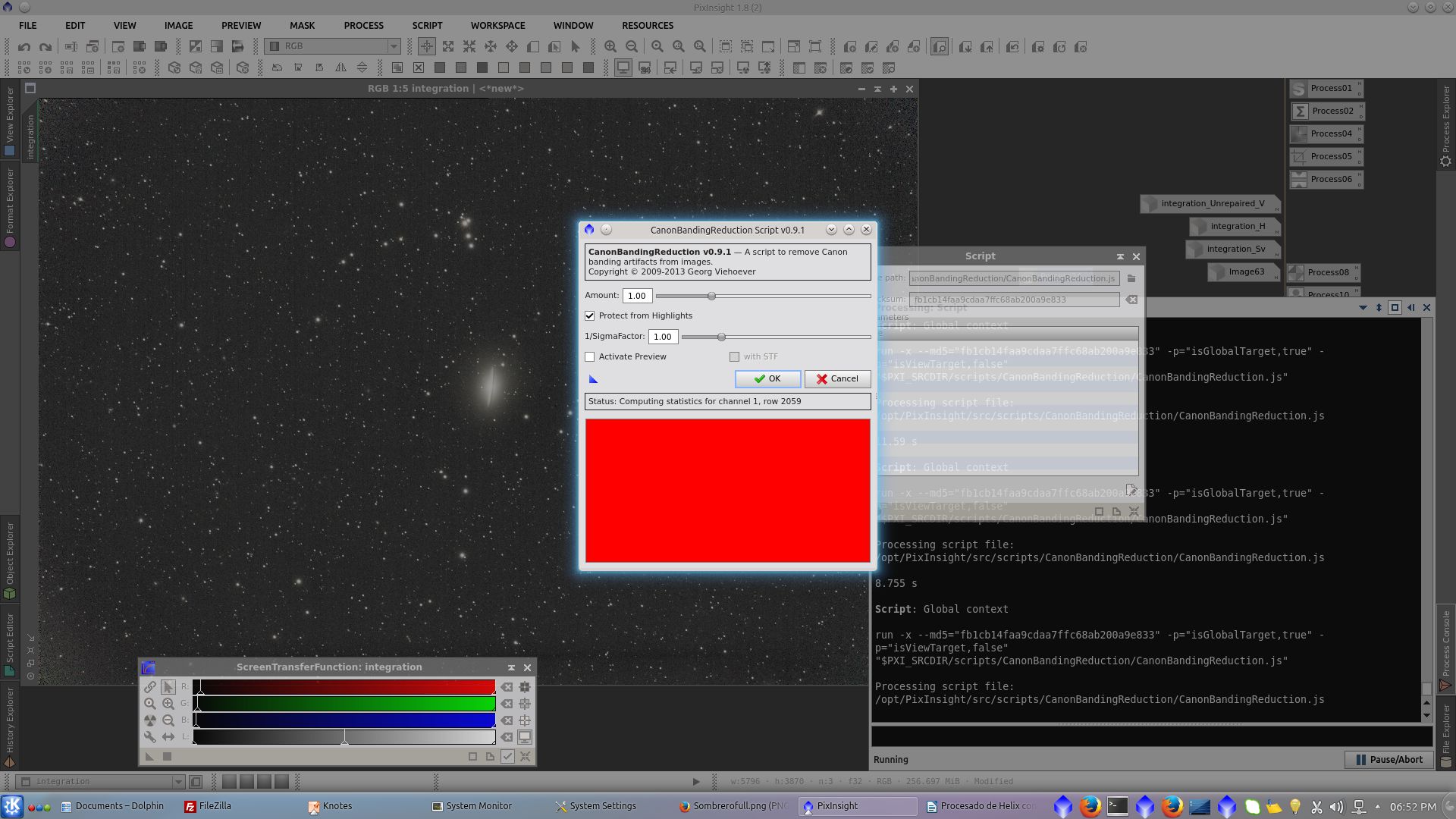Collapse the integration image window shade
Screen dimensions: 1456x819
[x=877, y=89]
